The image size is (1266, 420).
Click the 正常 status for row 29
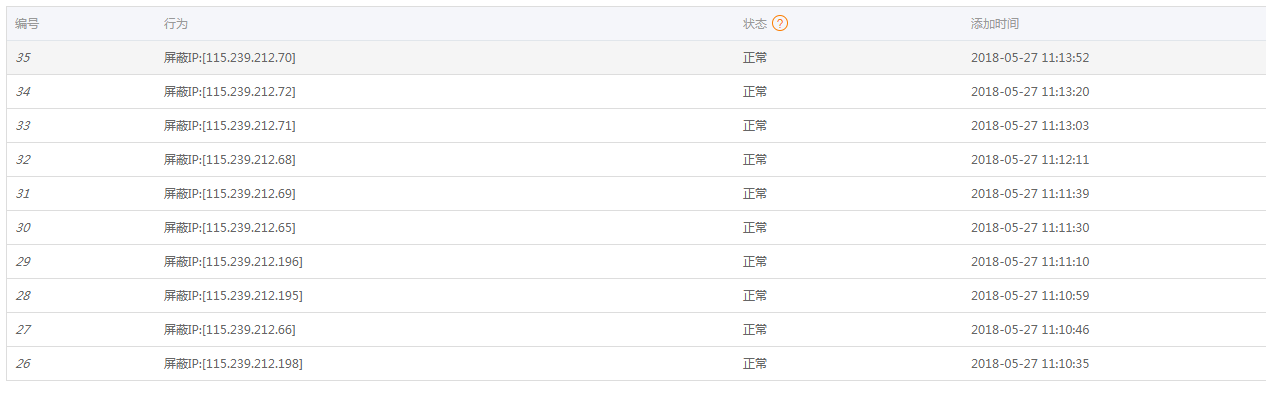(755, 262)
